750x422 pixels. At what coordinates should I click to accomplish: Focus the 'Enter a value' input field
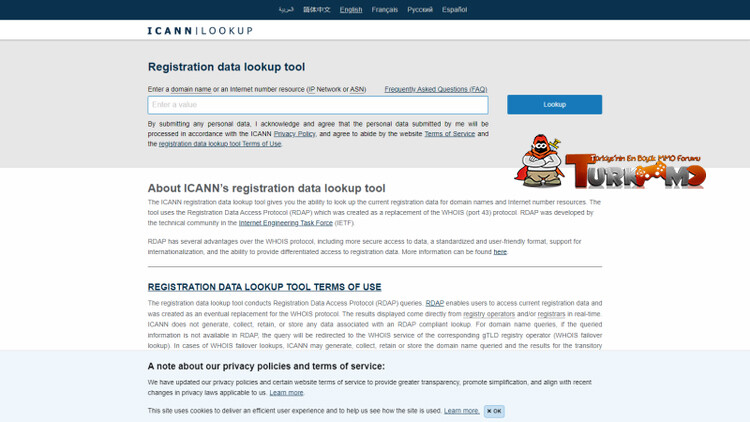pyautogui.click(x=318, y=105)
